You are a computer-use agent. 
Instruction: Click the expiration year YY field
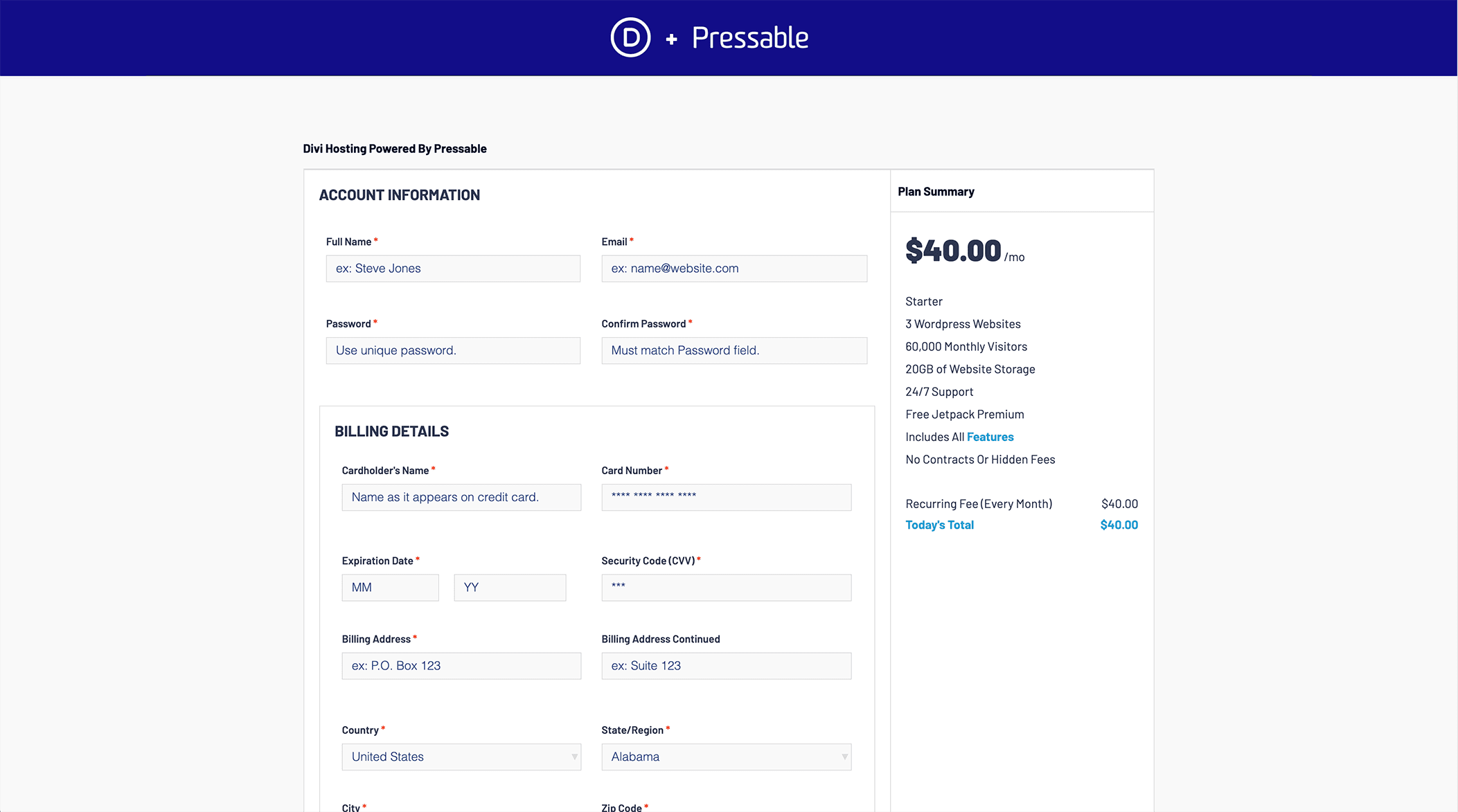click(x=510, y=588)
